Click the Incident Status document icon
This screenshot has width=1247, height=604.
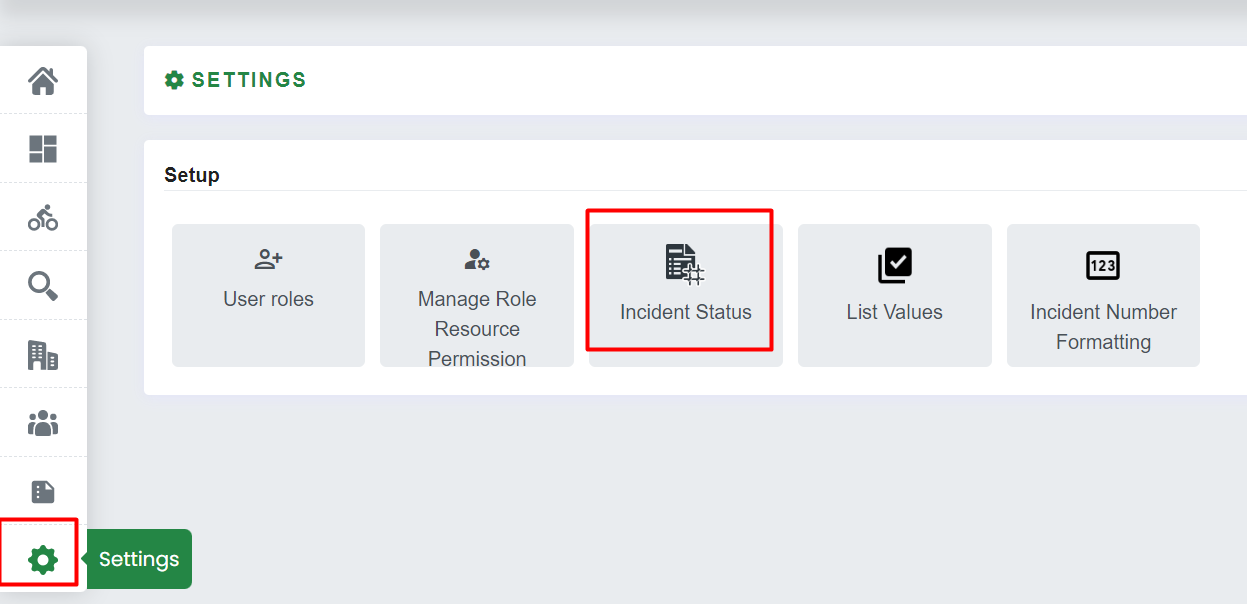683,265
